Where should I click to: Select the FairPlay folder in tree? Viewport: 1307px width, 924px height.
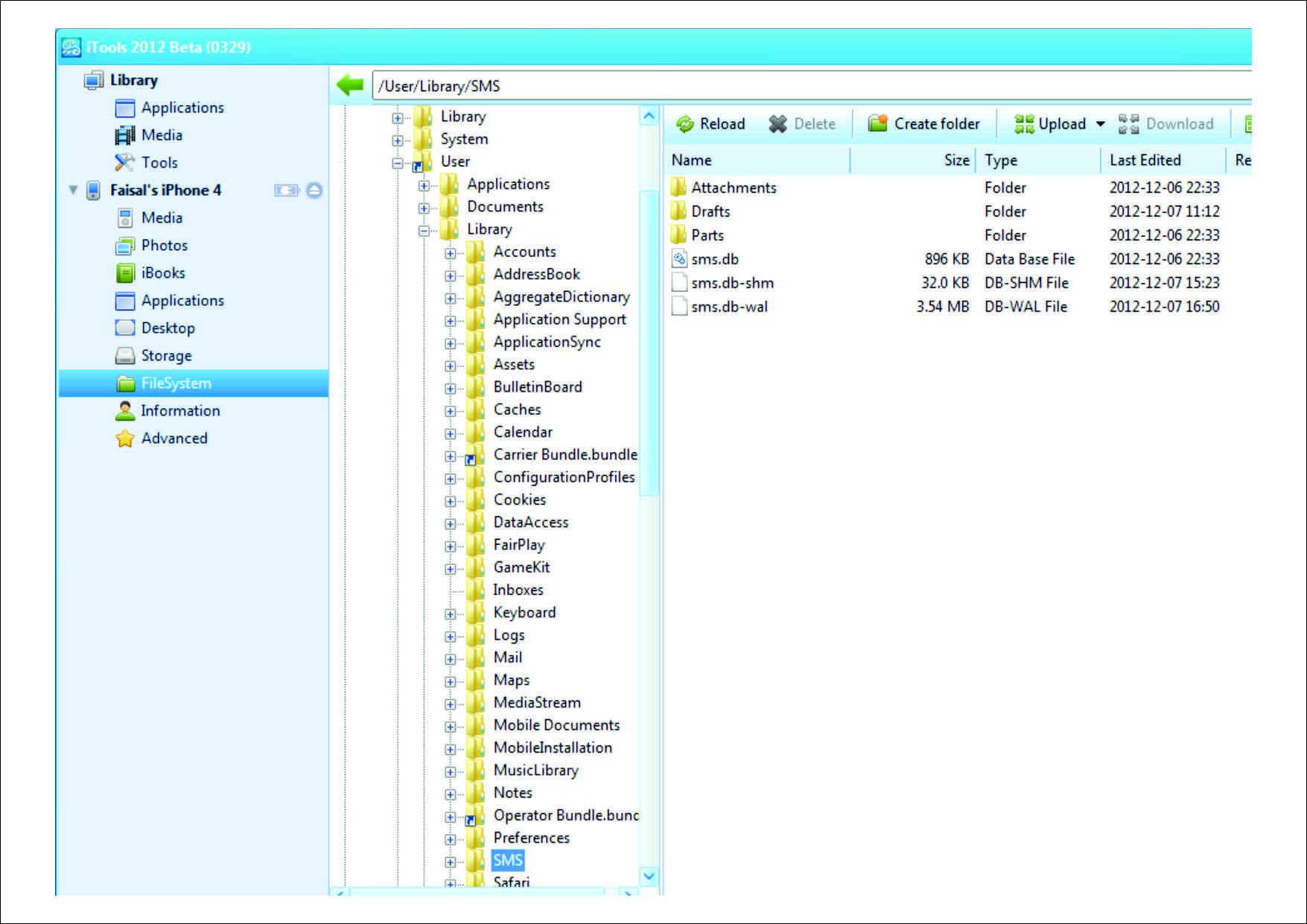coord(519,545)
